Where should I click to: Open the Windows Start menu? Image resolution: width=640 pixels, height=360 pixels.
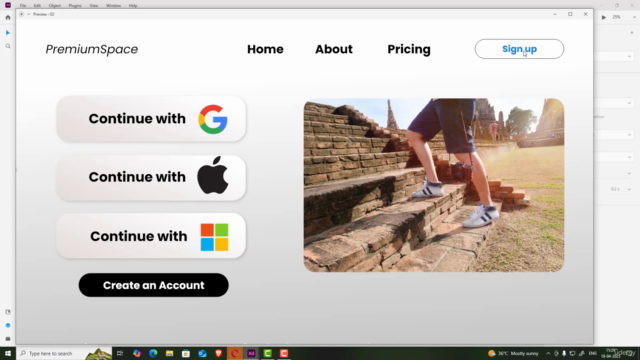[x=8, y=353]
